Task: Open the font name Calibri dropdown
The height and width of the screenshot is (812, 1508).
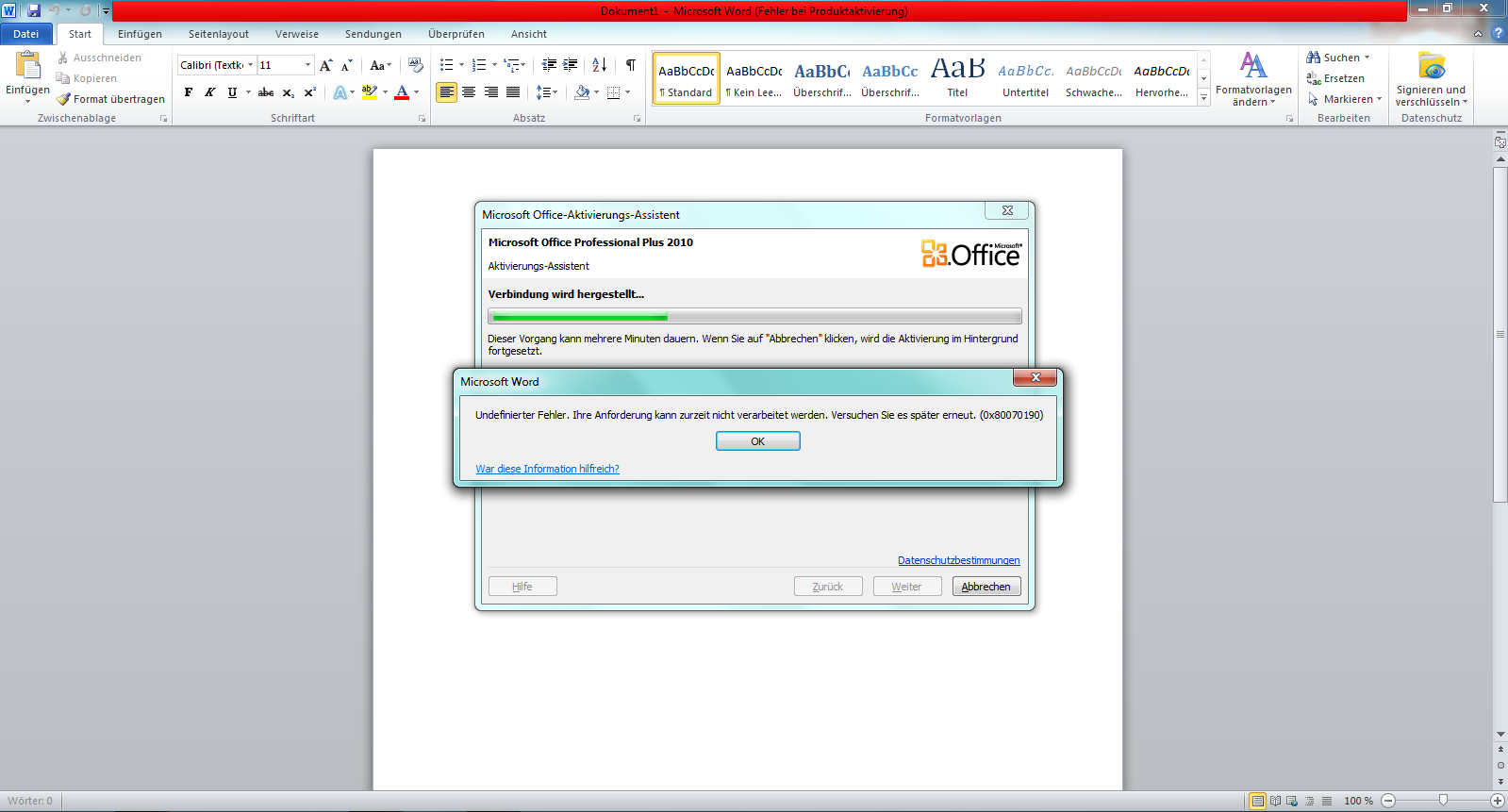Action: coord(251,65)
